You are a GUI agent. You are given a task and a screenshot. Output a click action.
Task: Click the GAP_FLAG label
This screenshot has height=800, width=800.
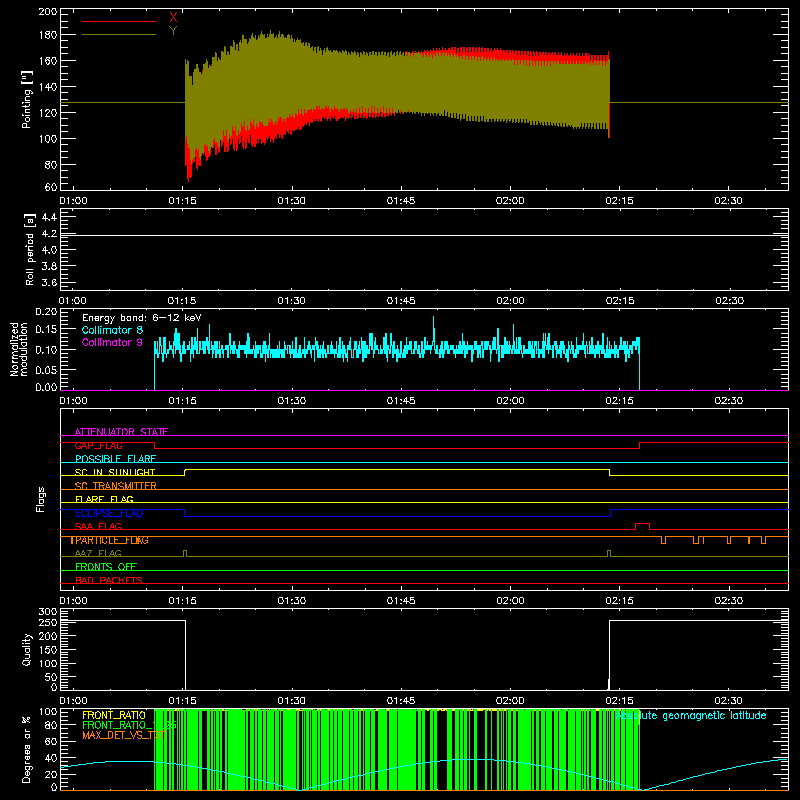(98, 445)
